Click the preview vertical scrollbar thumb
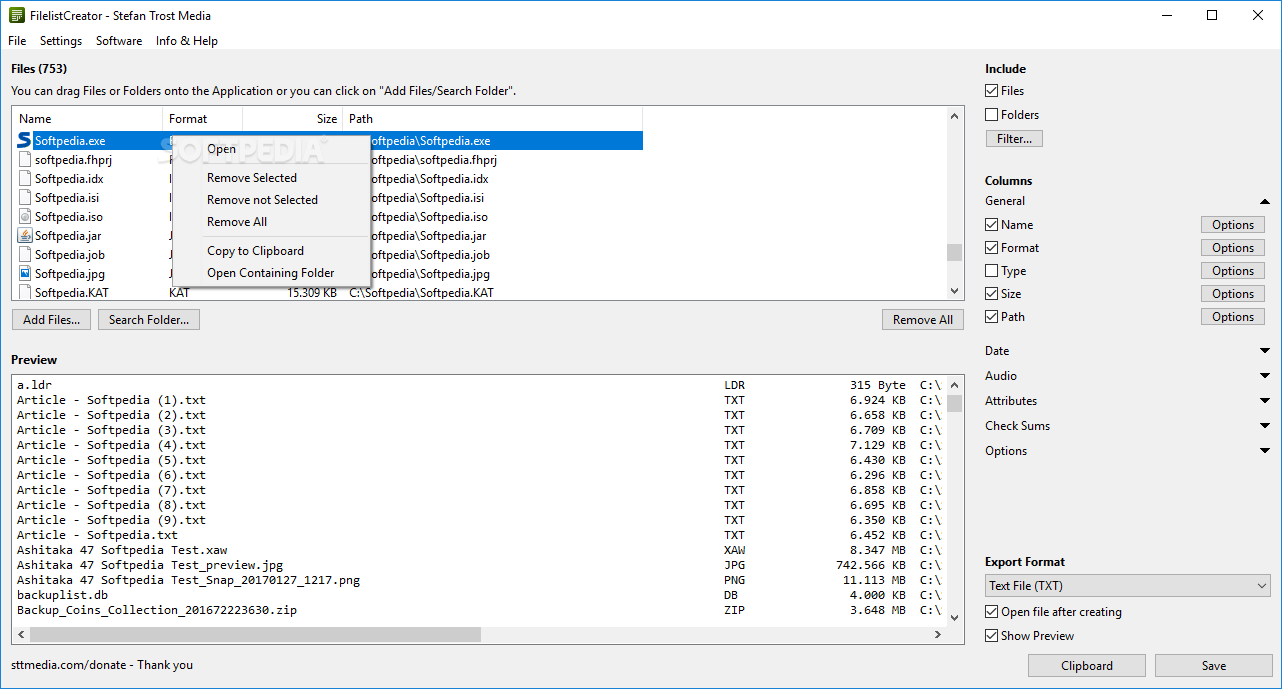 pyautogui.click(x=955, y=403)
